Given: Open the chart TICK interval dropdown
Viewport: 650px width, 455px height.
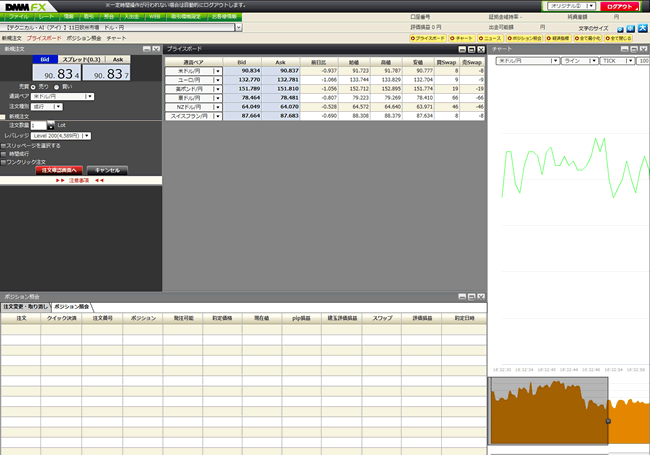Looking at the screenshot, I should (x=617, y=61).
